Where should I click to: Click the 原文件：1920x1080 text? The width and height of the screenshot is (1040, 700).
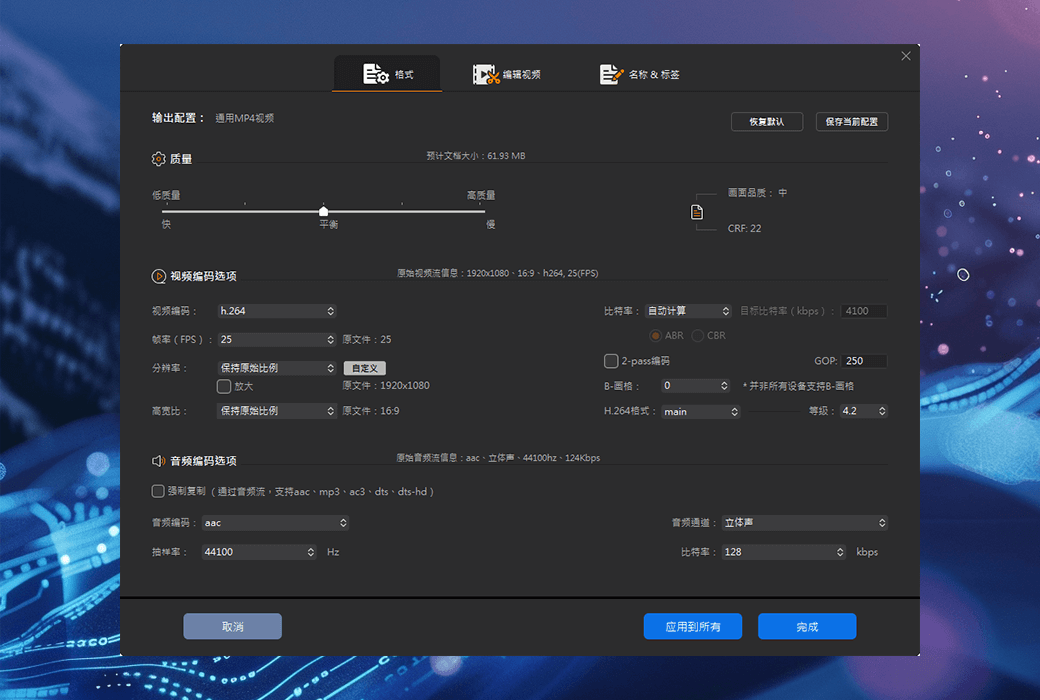386,385
